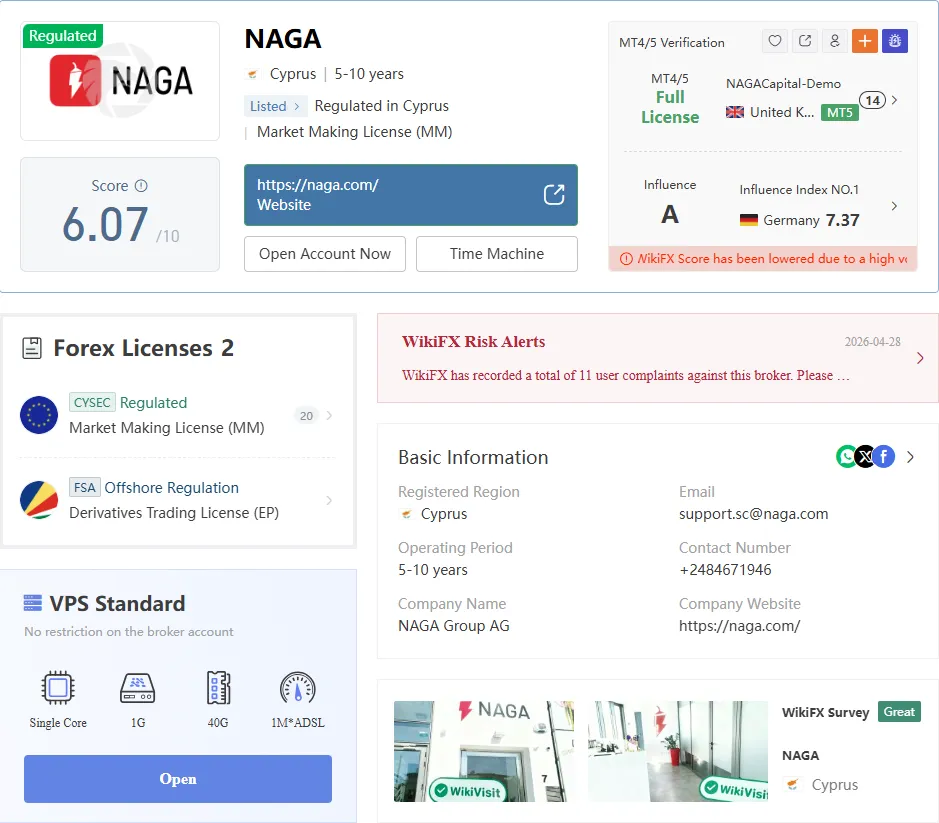The image size is (939, 823).
Task: Click the VPS Standard server icon
Action: coord(32,603)
